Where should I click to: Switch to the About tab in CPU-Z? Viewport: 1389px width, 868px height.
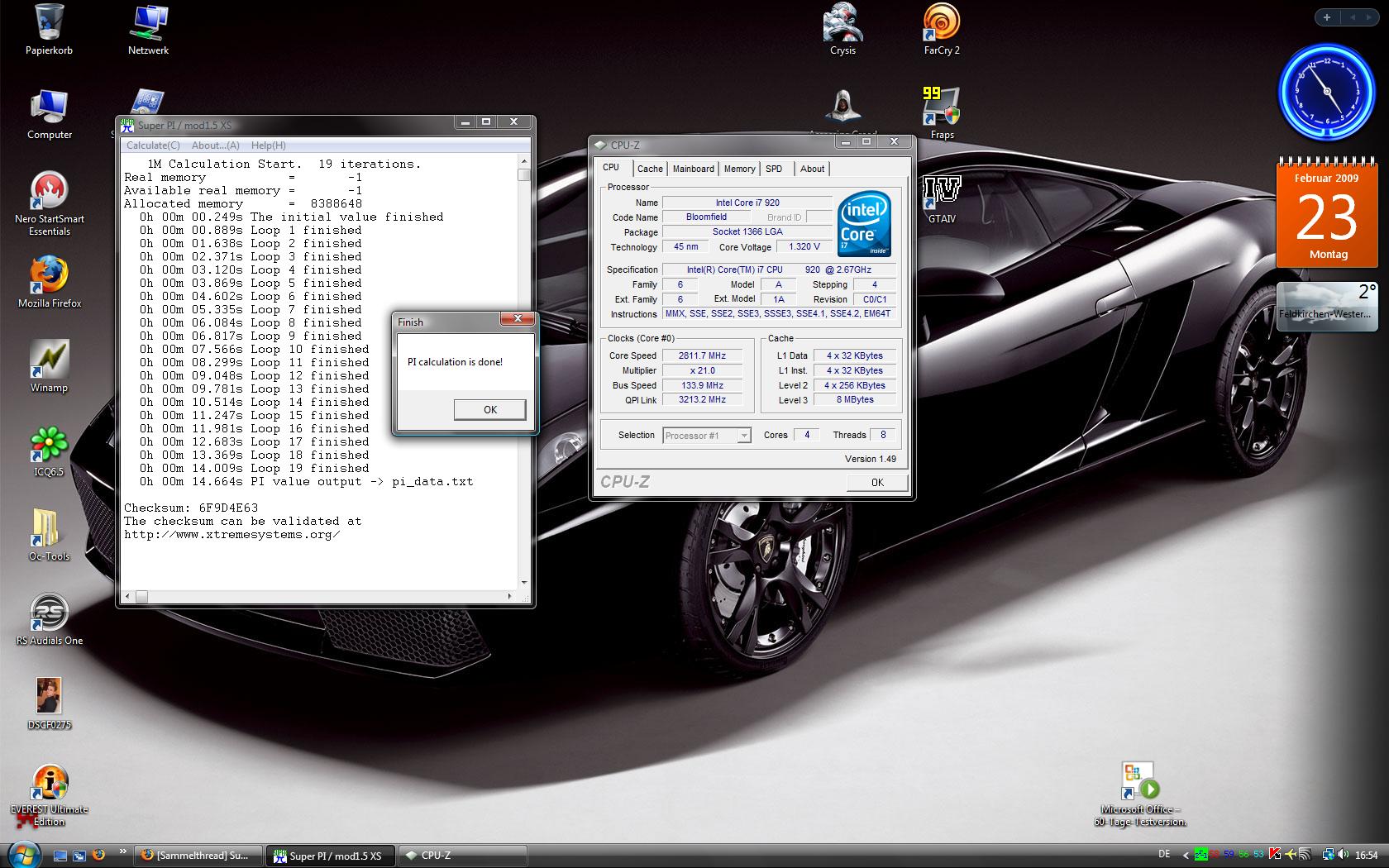[x=812, y=169]
